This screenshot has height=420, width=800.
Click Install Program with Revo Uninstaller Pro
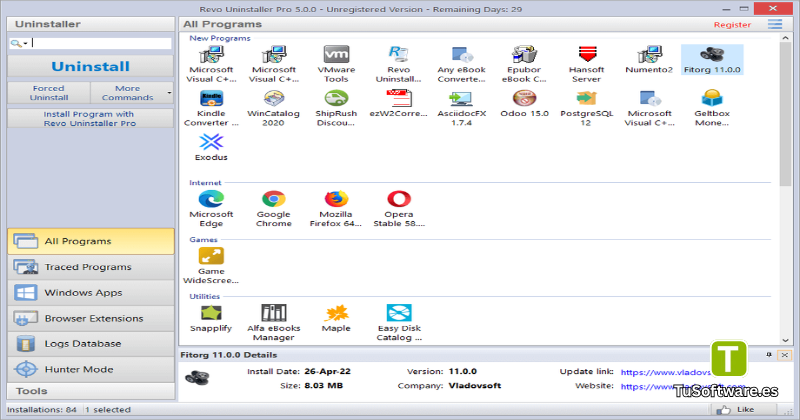click(x=90, y=118)
